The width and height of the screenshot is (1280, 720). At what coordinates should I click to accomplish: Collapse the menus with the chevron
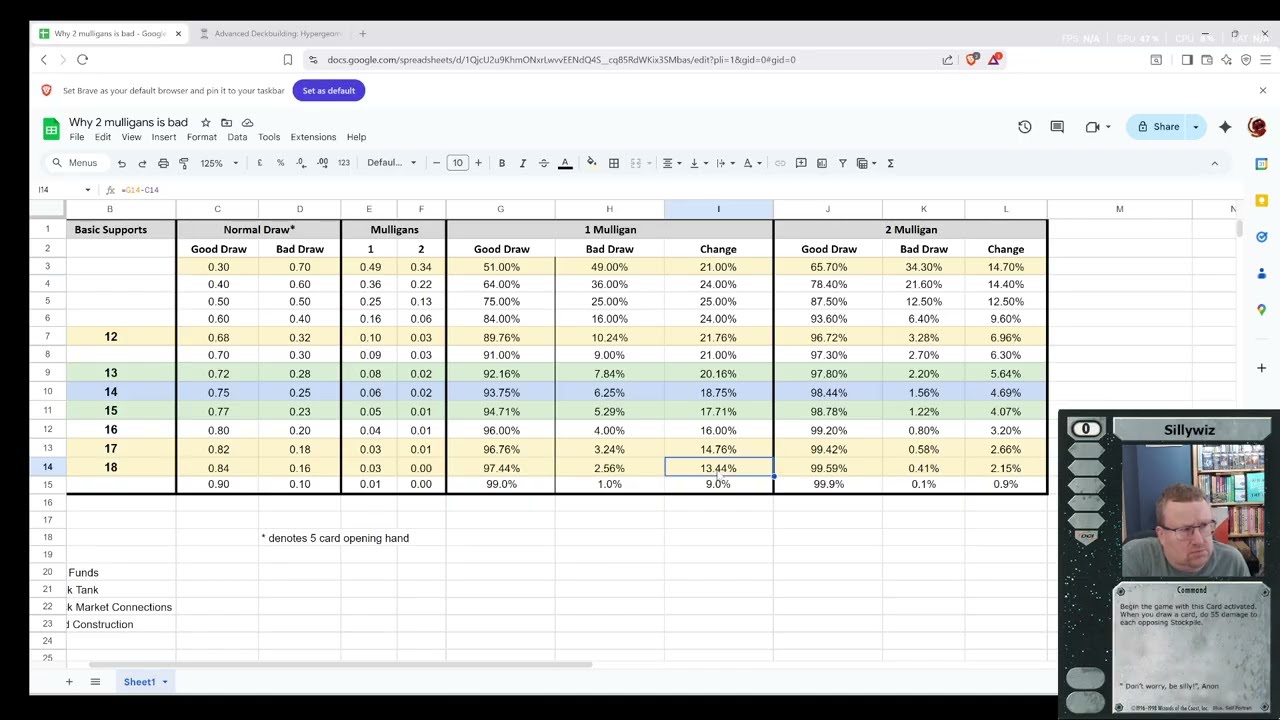(x=1215, y=163)
